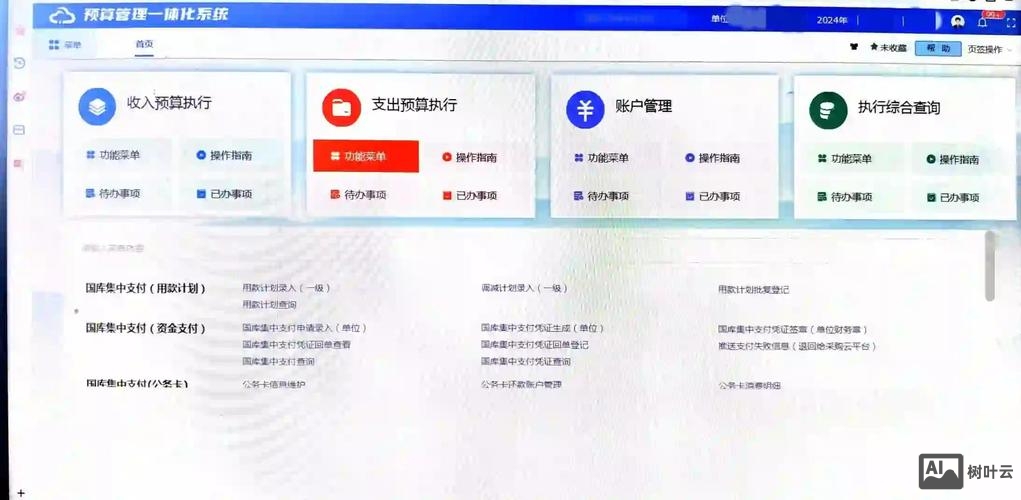The width and height of the screenshot is (1021, 500).
Task: Open 国库集中支付申请录入(单位) link
Action: pos(304,328)
